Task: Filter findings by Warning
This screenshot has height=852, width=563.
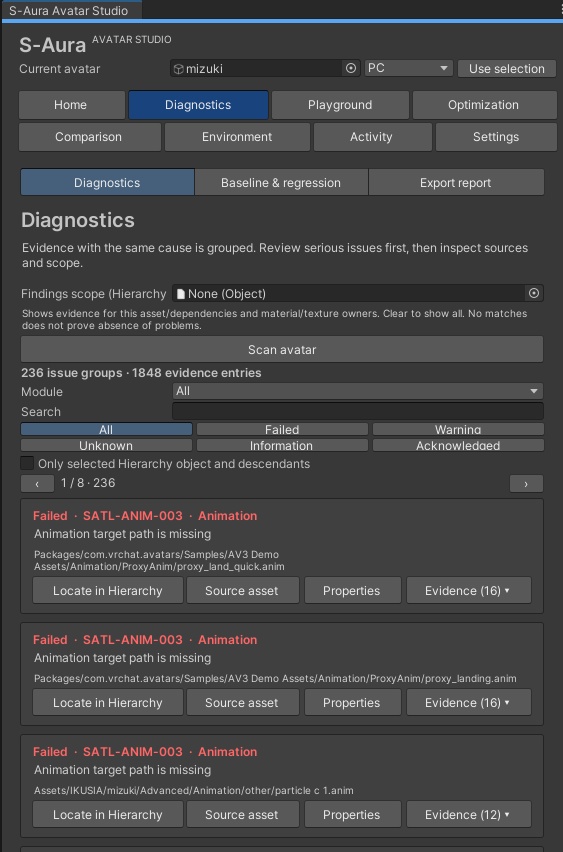Action: 458,429
